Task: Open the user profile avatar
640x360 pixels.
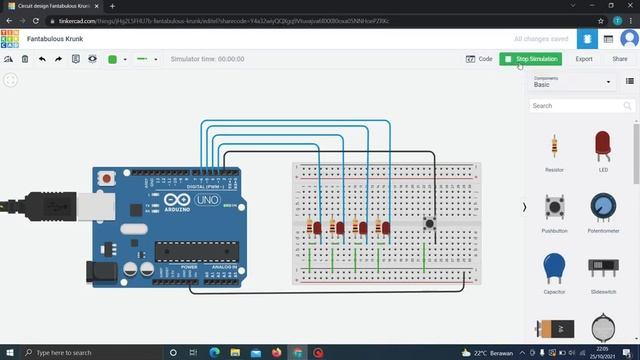Action: click(x=629, y=39)
